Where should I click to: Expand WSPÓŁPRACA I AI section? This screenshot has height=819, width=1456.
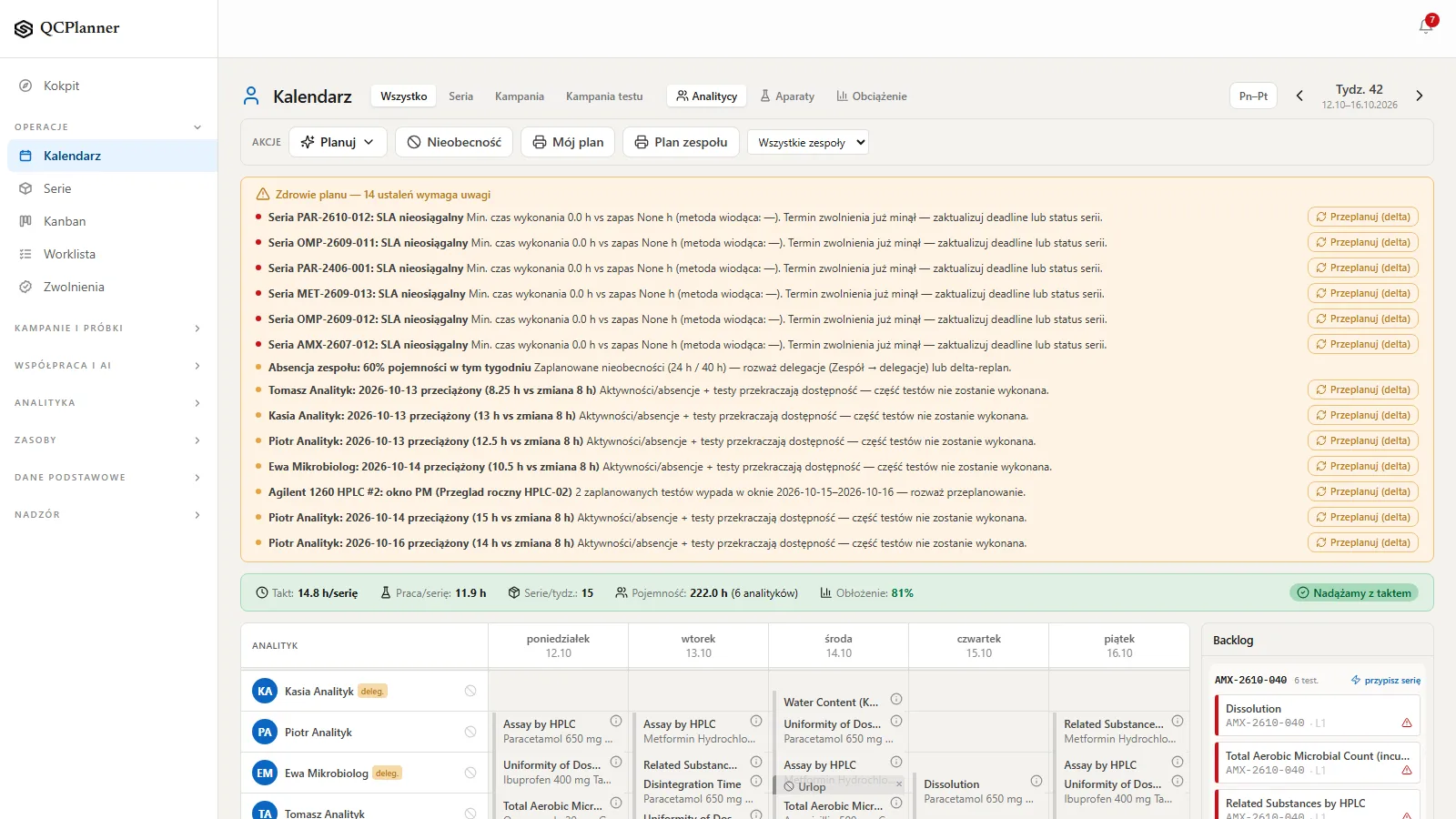pos(109,365)
